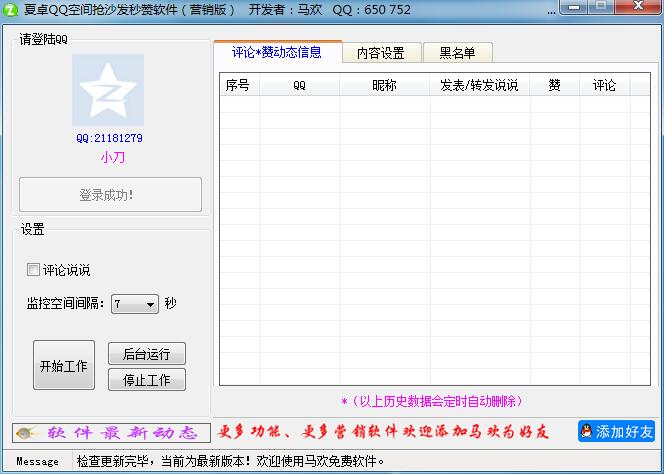664x474 pixels.
Task: Click the green Z app icon in title bar
Action: [x=10, y=9]
